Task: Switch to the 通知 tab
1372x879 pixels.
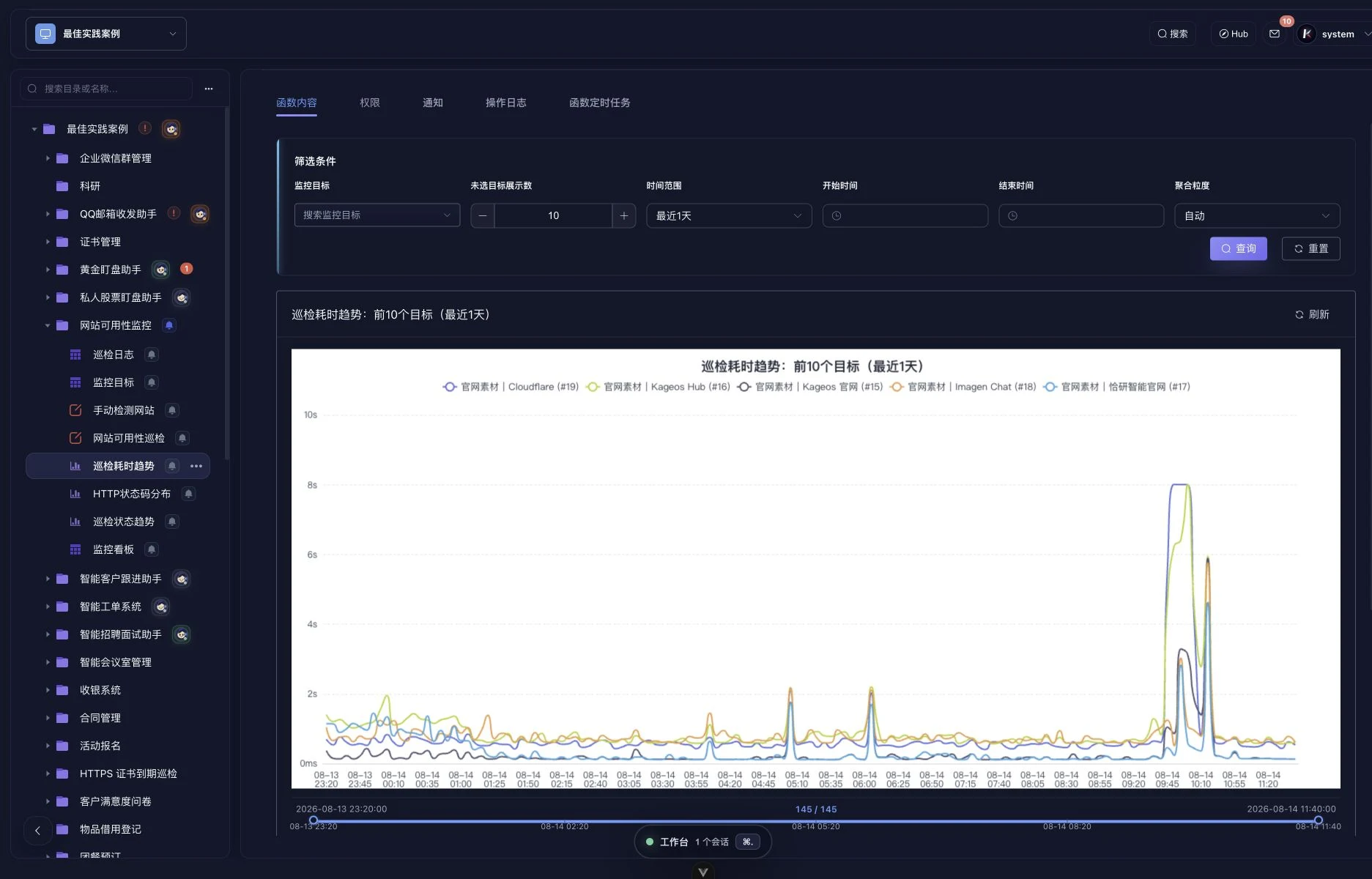Action: pyautogui.click(x=433, y=103)
